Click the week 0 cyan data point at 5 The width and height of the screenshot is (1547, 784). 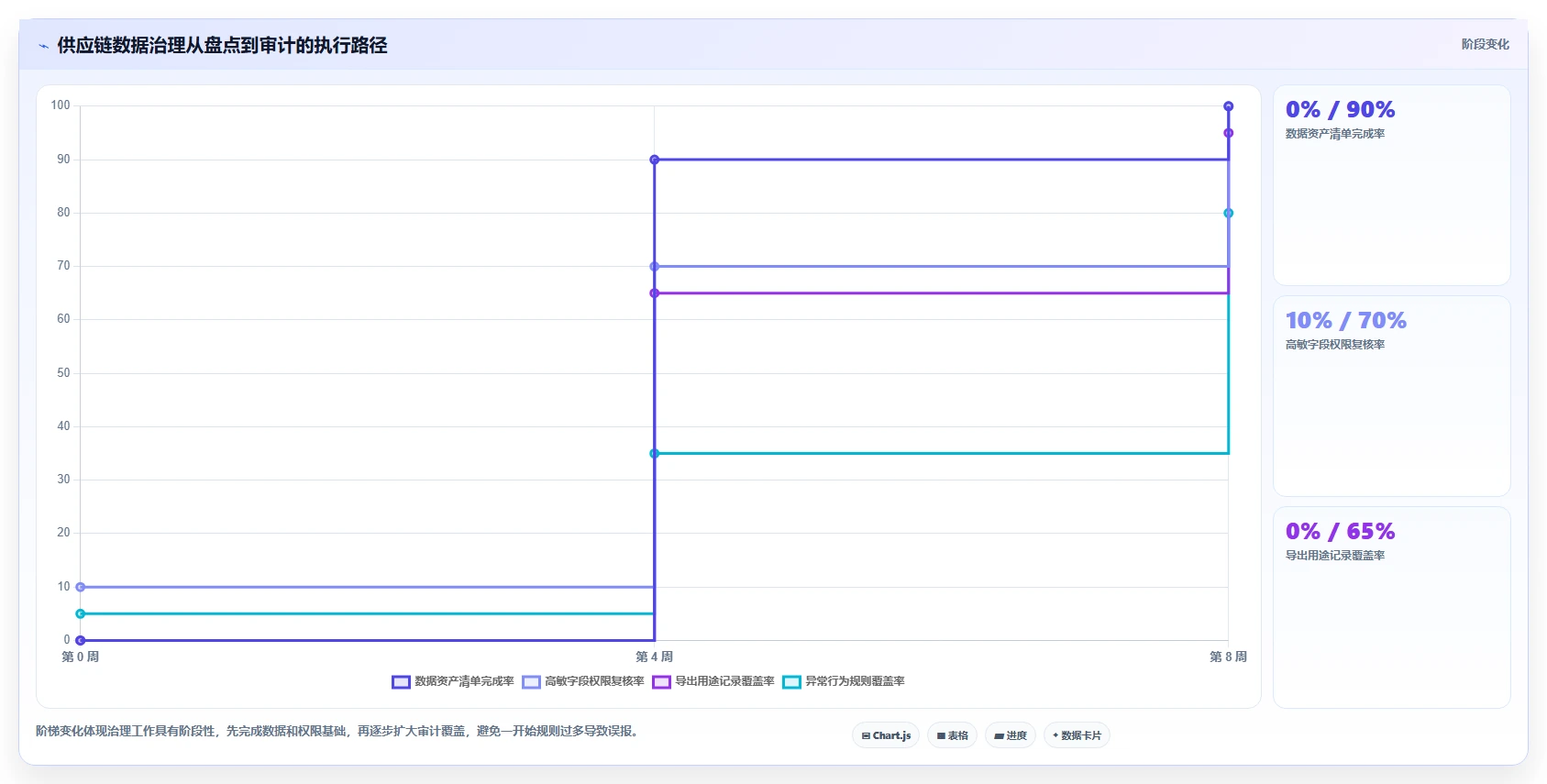point(81,613)
